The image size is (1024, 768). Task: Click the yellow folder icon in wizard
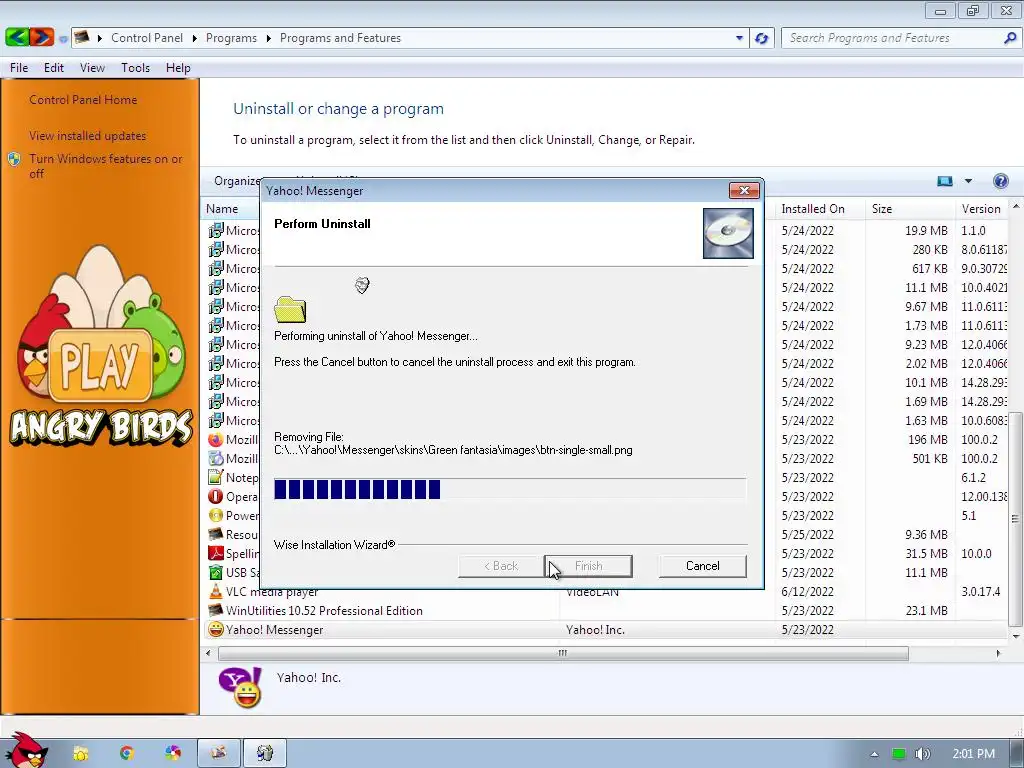pos(290,310)
